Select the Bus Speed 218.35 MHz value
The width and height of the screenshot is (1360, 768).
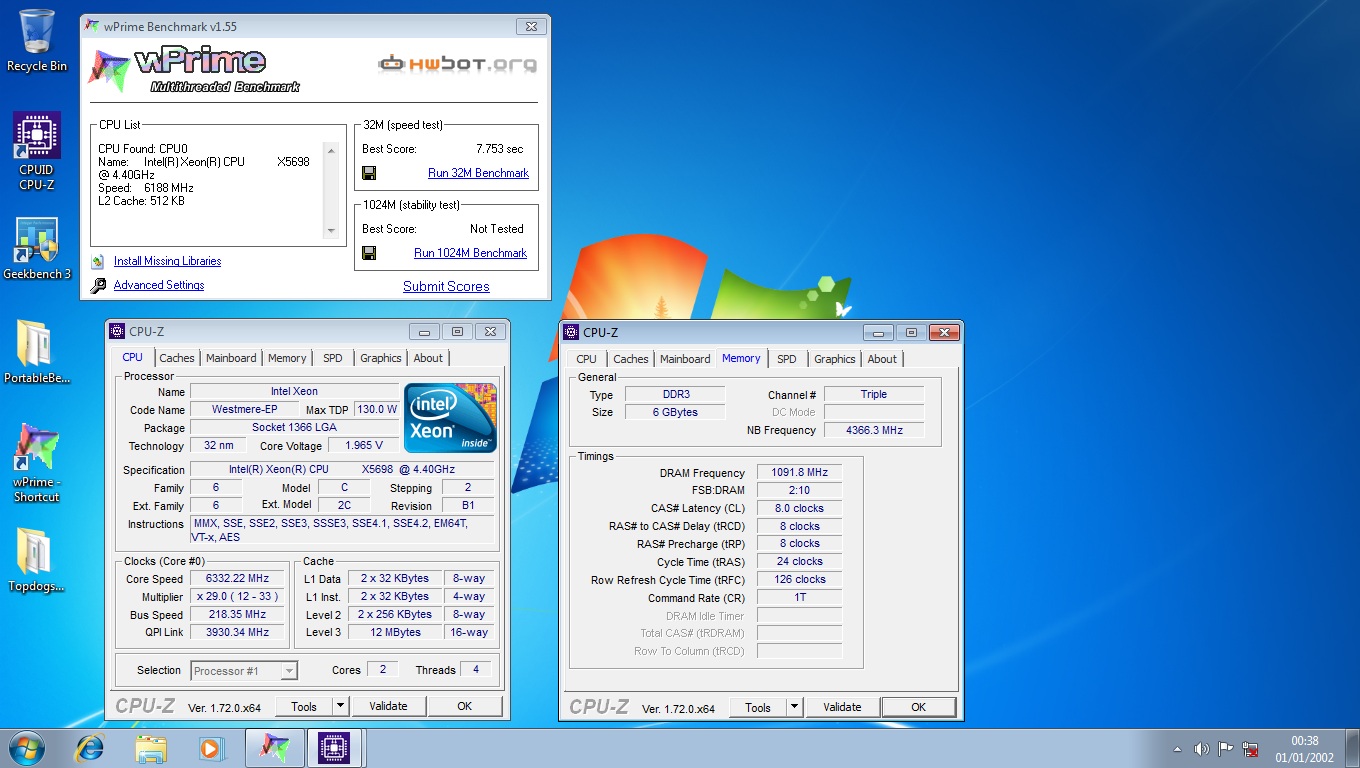(x=238, y=615)
